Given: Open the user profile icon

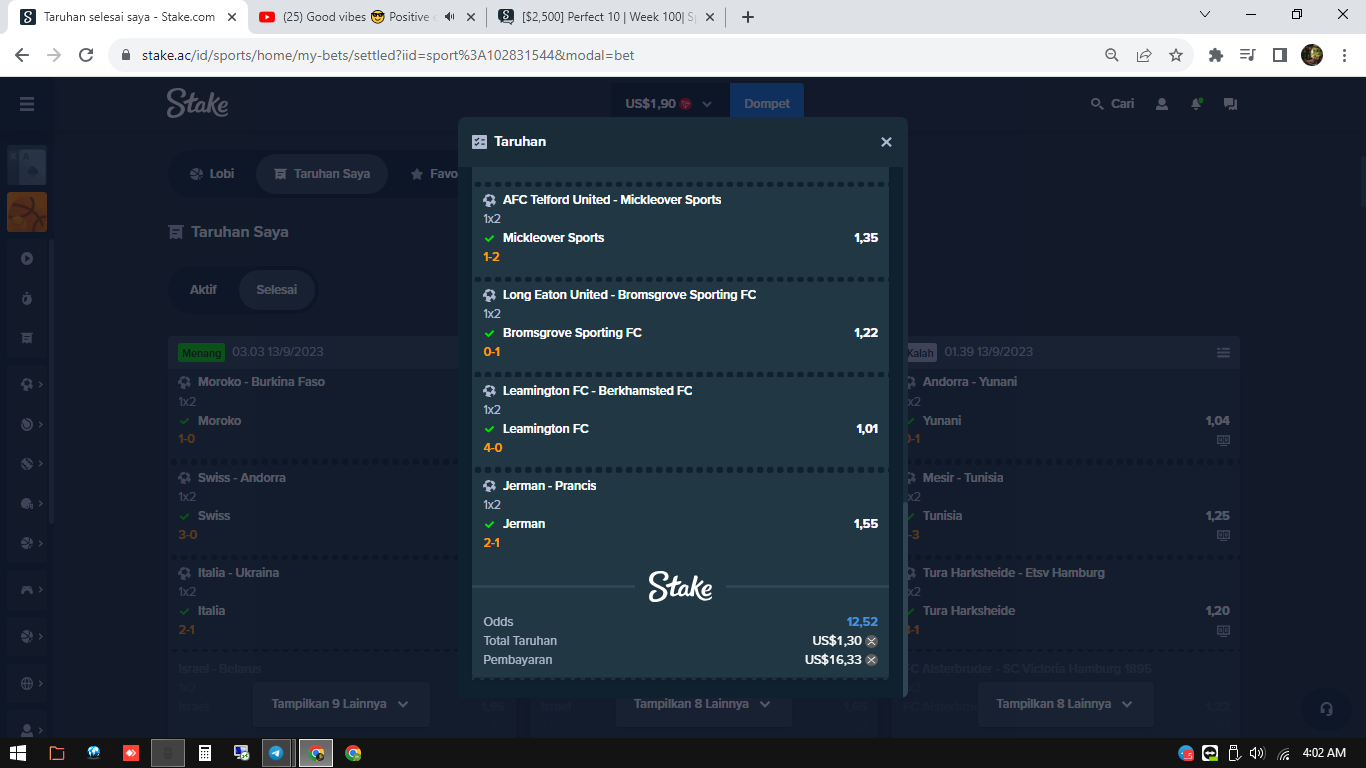Looking at the screenshot, I should point(1162,104).
